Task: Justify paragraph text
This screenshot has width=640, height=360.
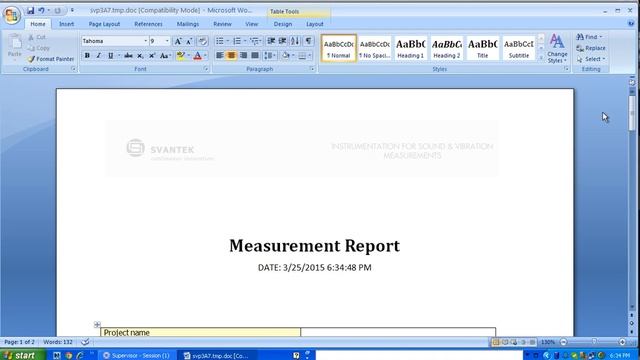Action: pyautogui.click(x=255, y=56)
